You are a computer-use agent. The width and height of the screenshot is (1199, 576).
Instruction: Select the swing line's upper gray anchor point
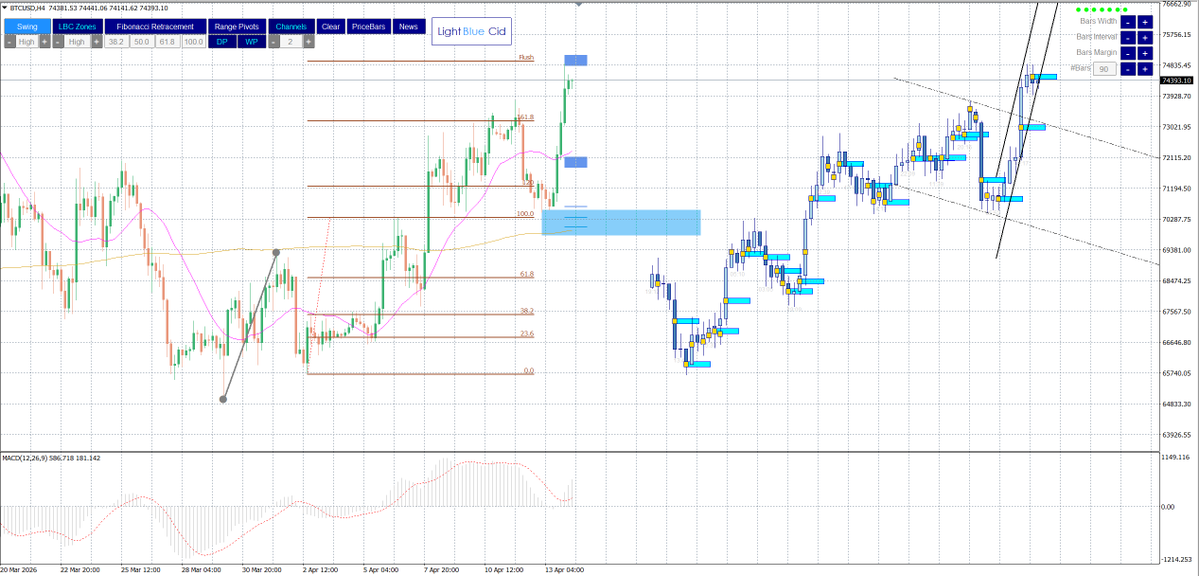click(x=277, y=252)
